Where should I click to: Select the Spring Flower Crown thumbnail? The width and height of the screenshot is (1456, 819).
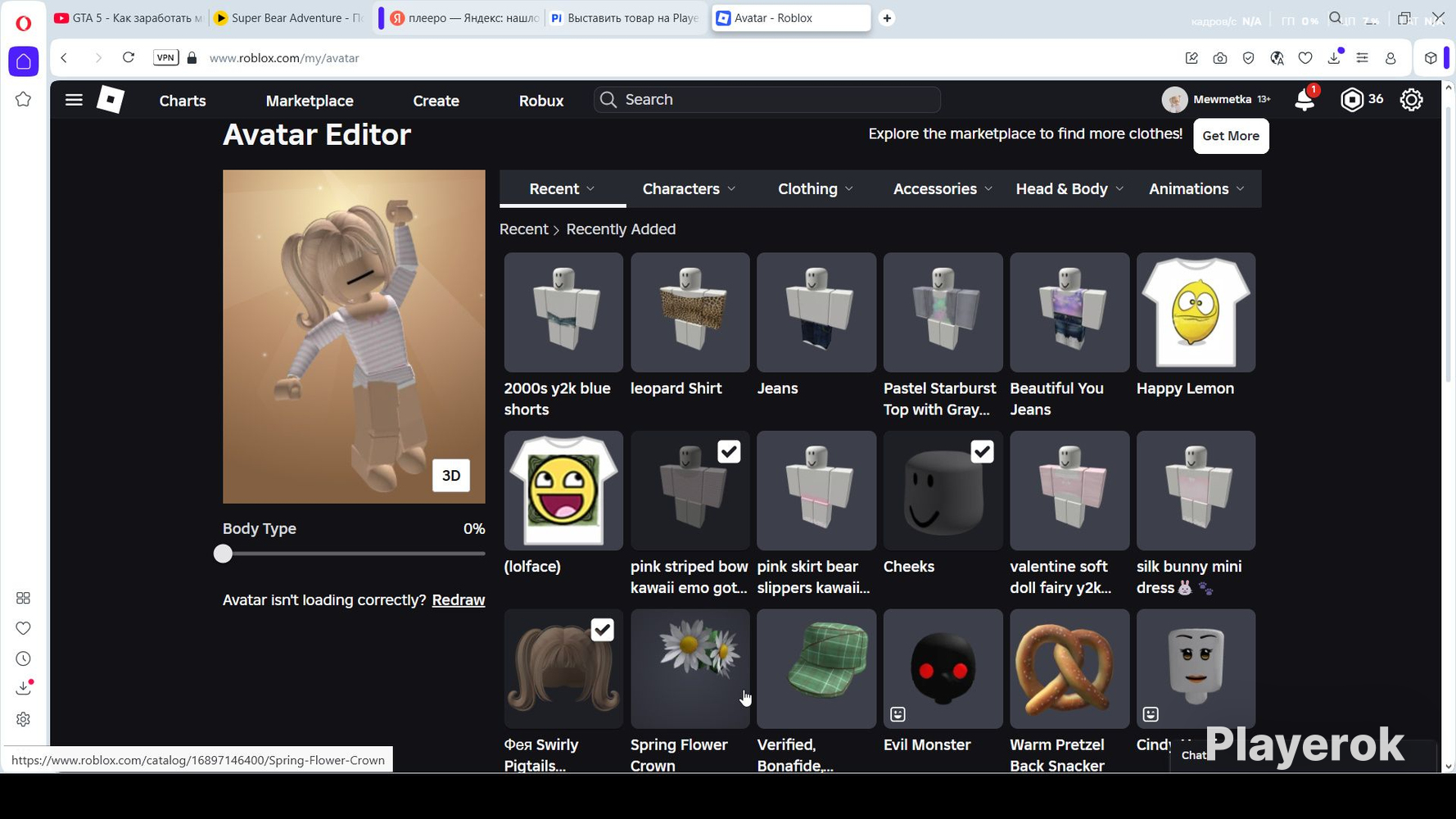pos(690,668)
